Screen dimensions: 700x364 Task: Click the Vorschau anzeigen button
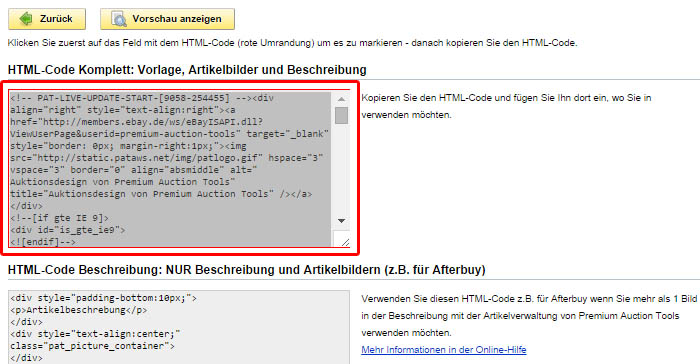[x=167, y=19]
